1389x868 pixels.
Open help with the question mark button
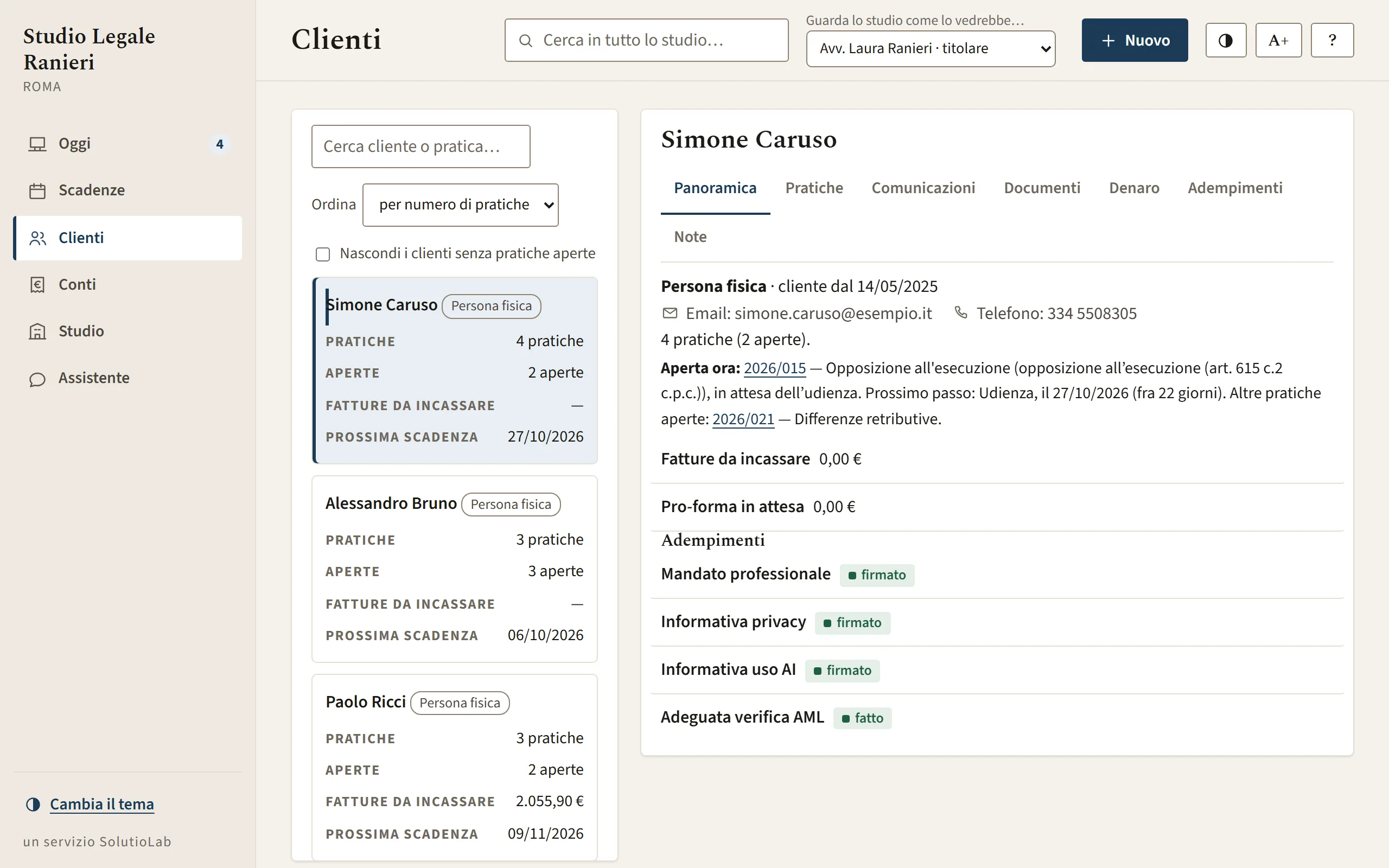click(x=1332, y=40)
